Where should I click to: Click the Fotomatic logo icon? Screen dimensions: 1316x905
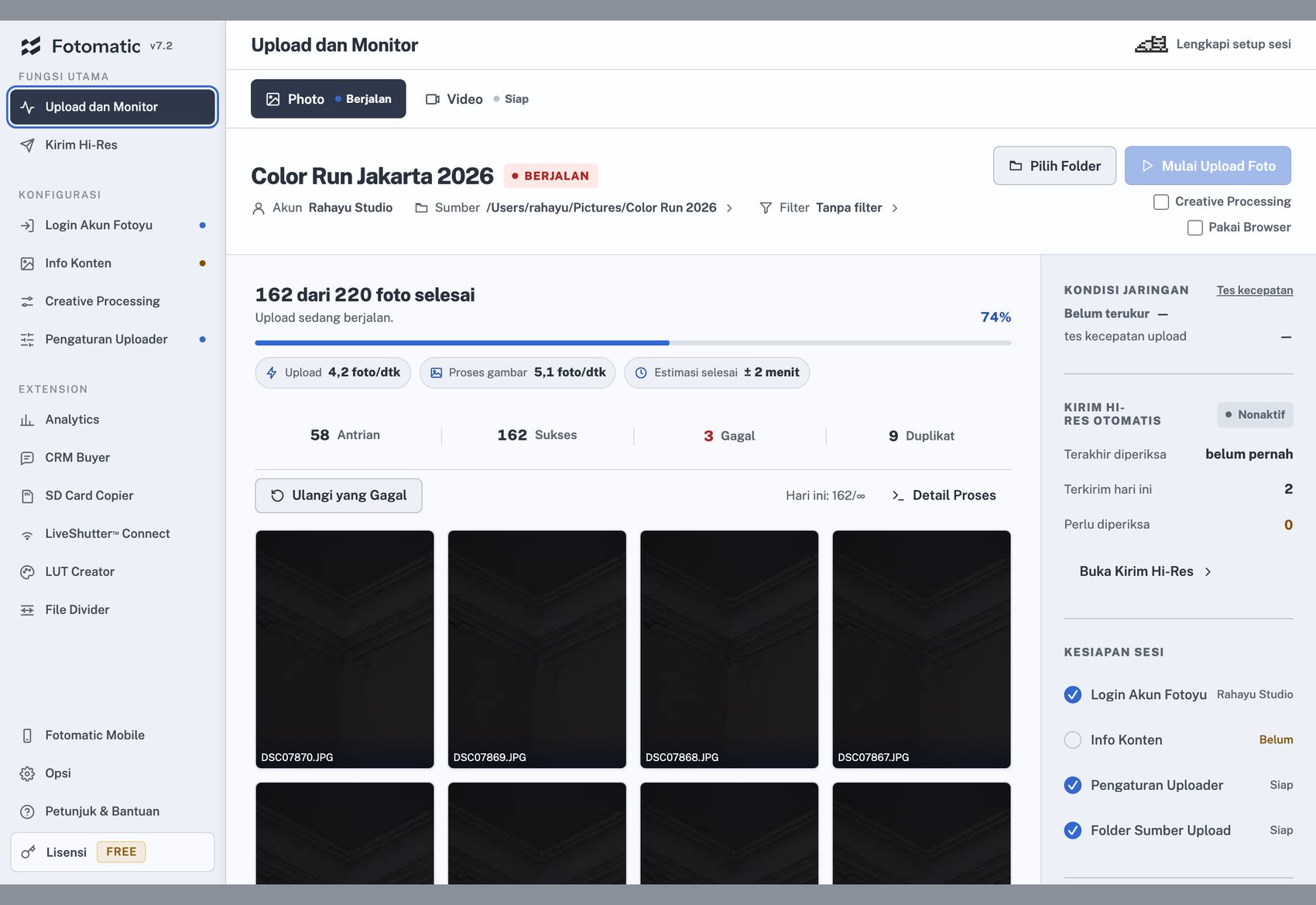[x=30, y=46]
